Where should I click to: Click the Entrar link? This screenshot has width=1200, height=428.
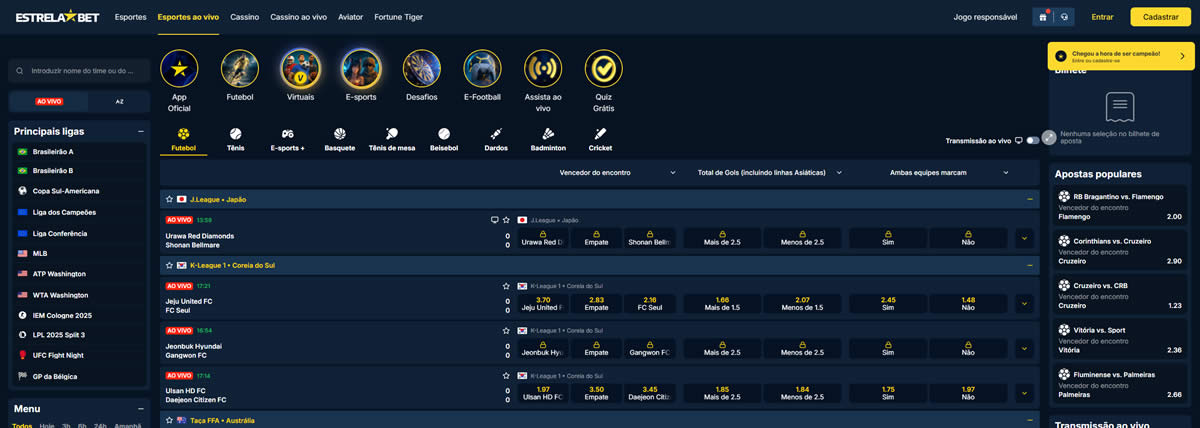(x=1102, y=17)
